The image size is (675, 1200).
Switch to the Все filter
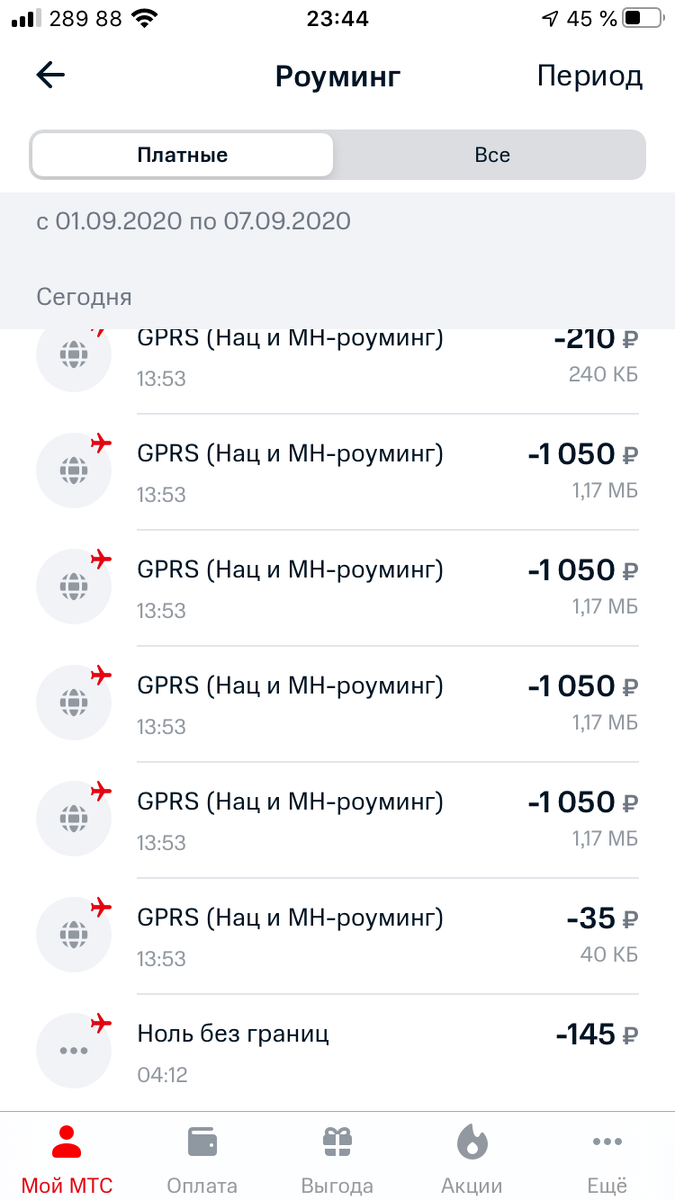pos(490,155)
